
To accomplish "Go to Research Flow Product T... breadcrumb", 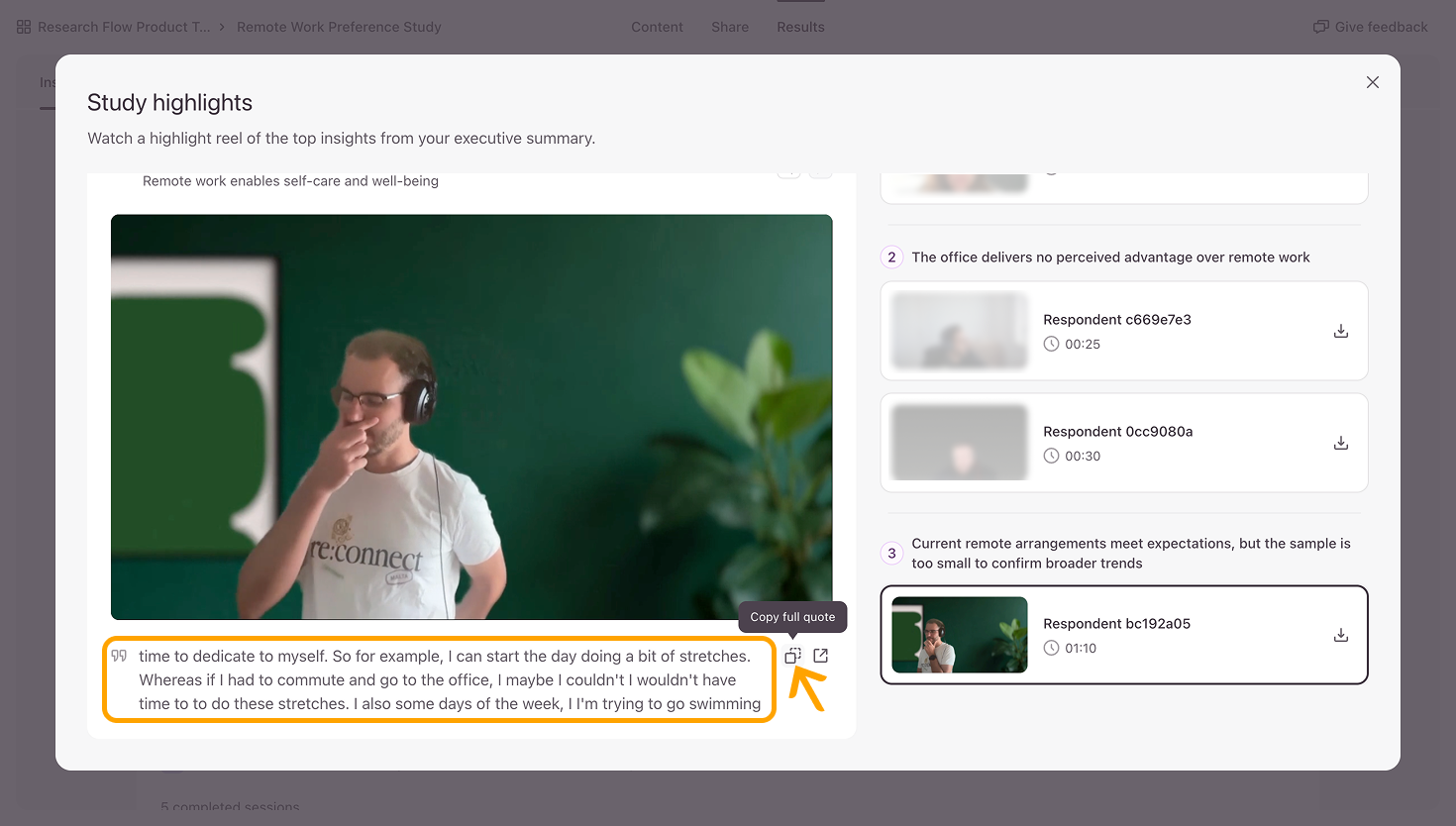I will click(124, 27).
